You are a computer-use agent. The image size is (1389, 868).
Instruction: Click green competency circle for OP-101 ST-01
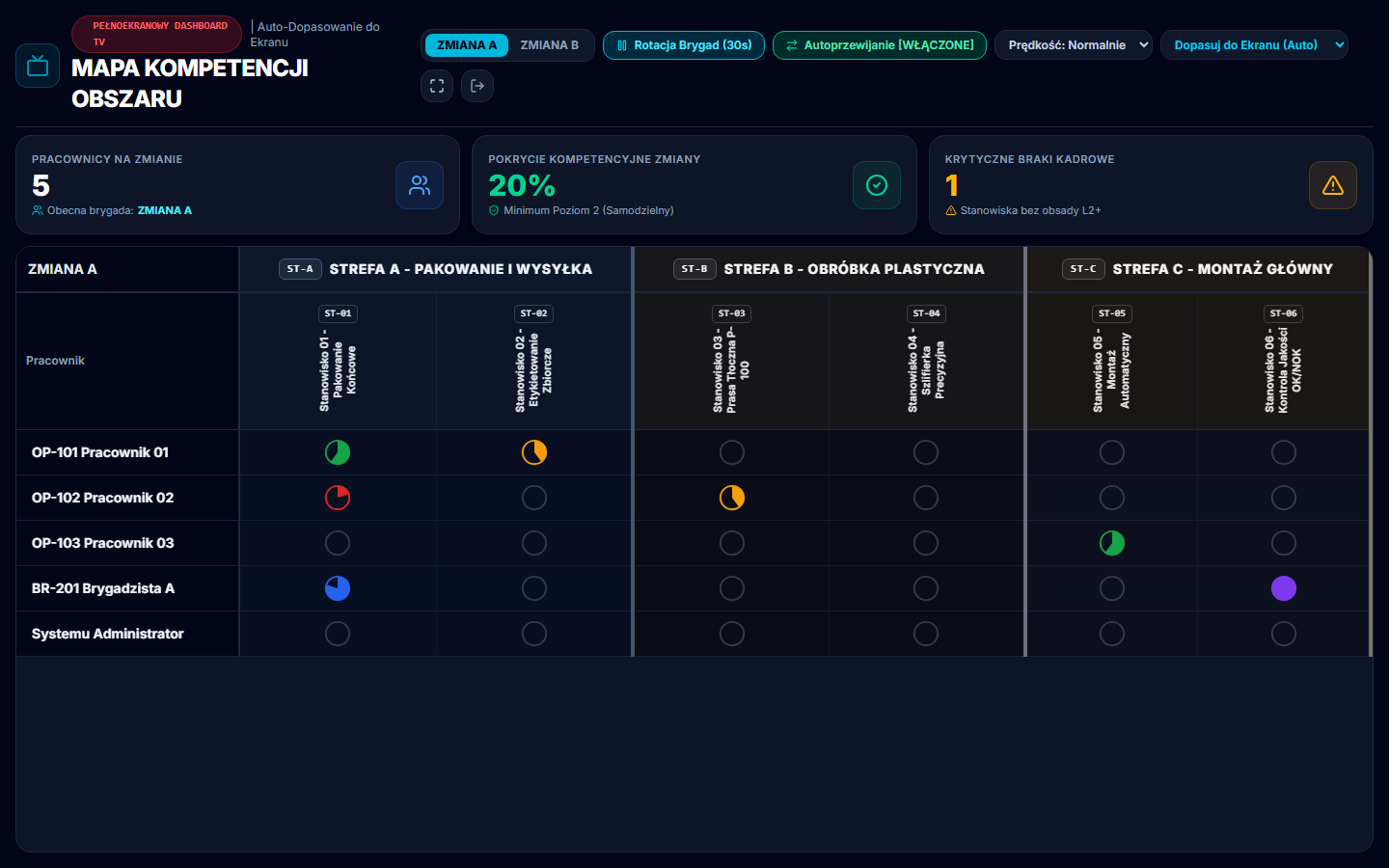point(338,452)
